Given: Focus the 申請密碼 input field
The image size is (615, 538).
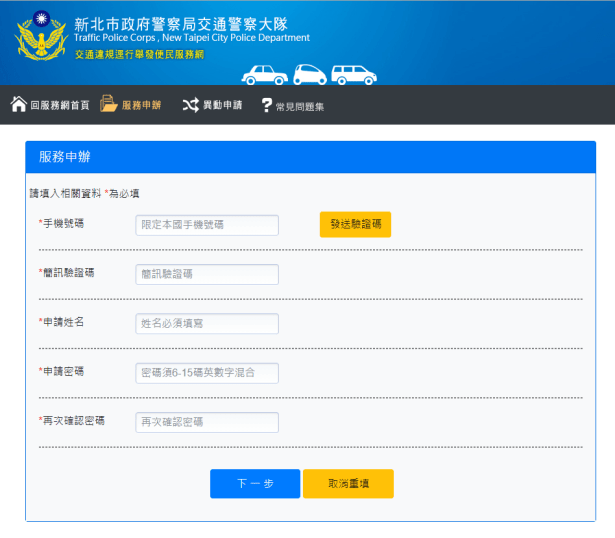Looking at the screenshot, I should [207, 373].
